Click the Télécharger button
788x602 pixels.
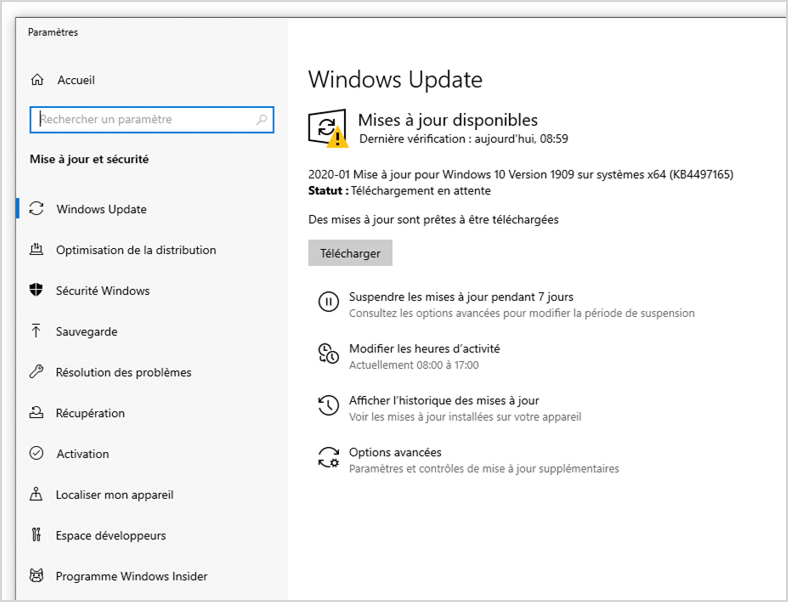[350, 253]
